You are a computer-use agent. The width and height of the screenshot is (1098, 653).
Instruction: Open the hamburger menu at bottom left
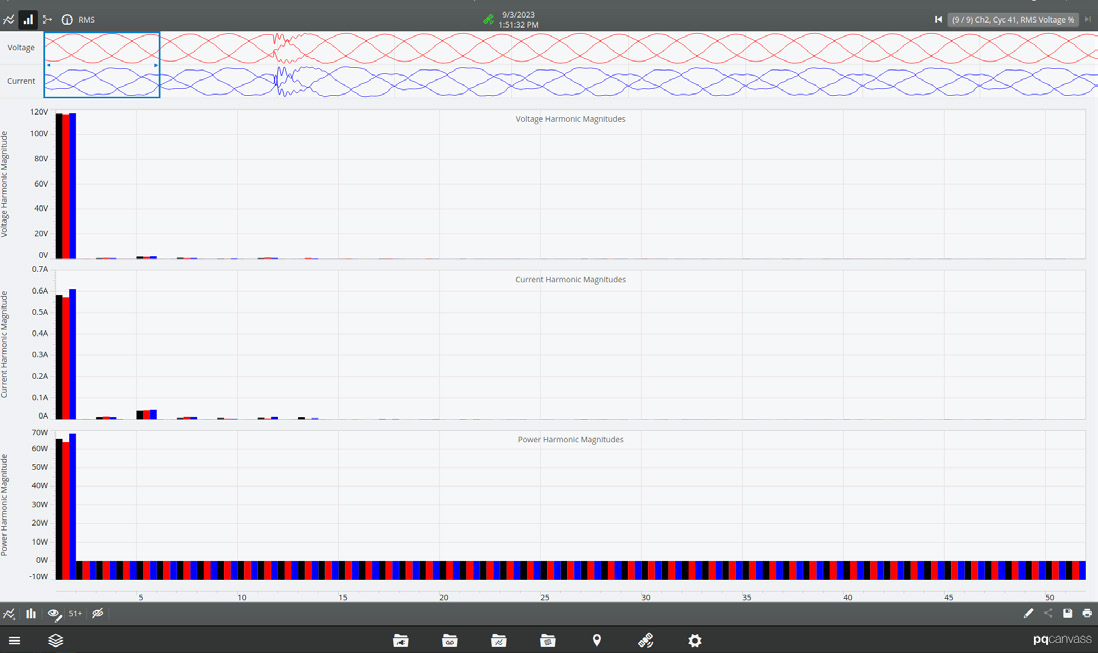tap(14, 641)
